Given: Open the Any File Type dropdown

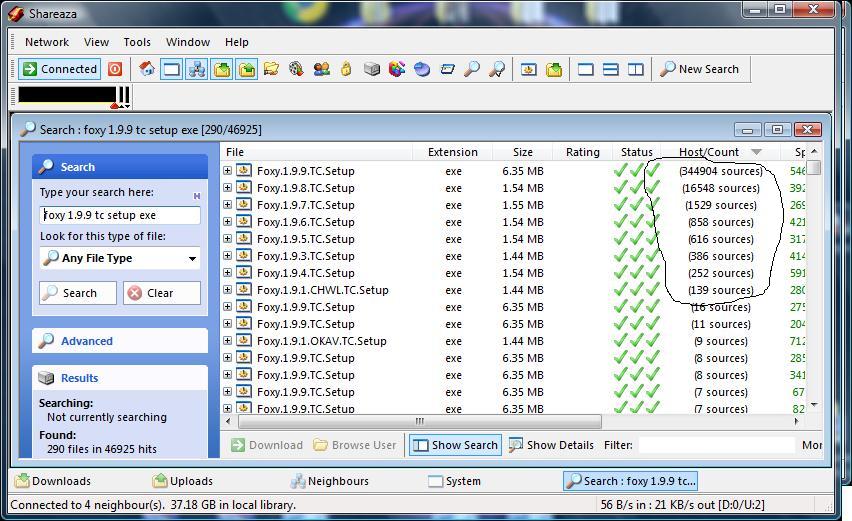Looking at the screenshot, I should (120, 258).
